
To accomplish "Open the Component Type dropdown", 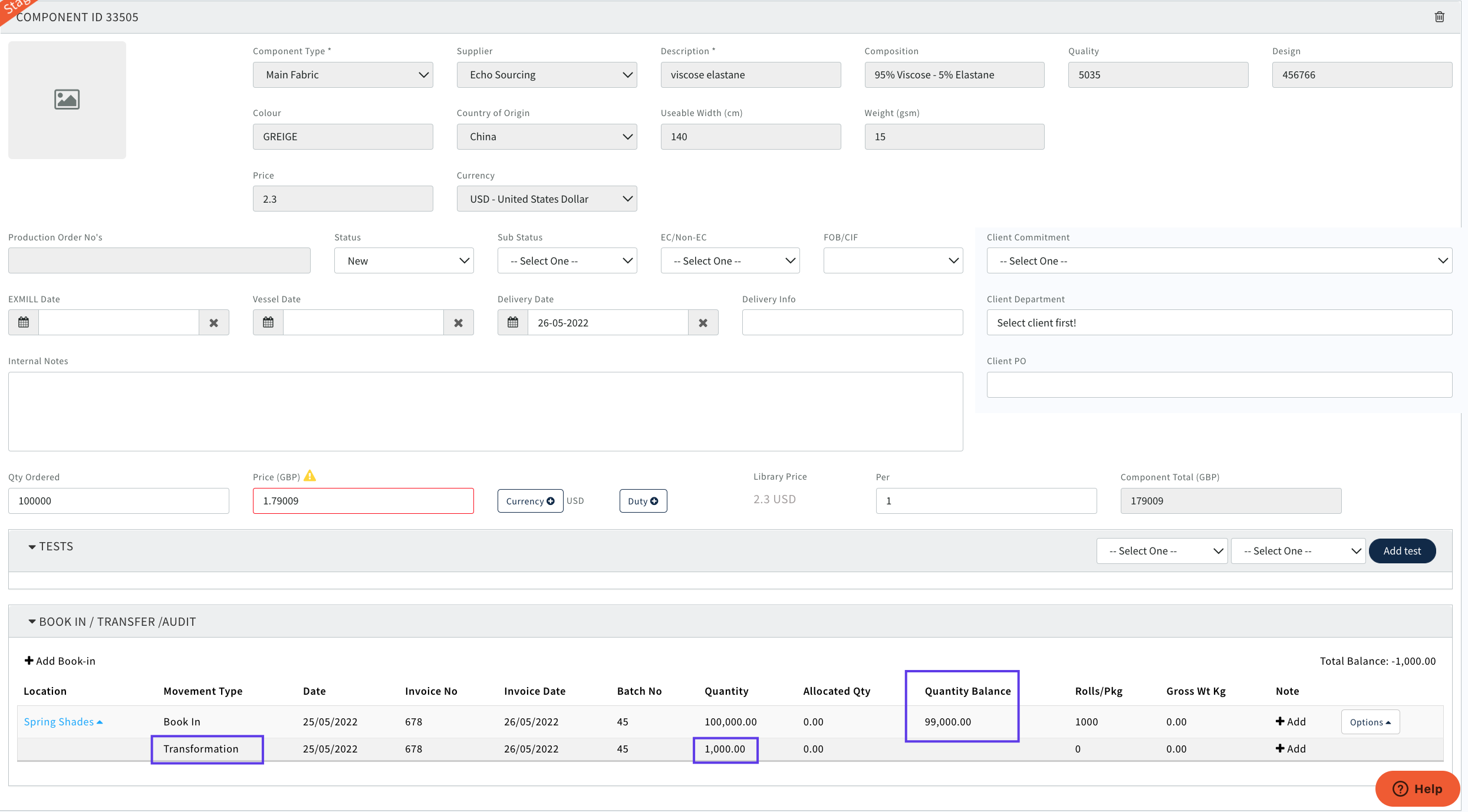I will coord(343,75).
